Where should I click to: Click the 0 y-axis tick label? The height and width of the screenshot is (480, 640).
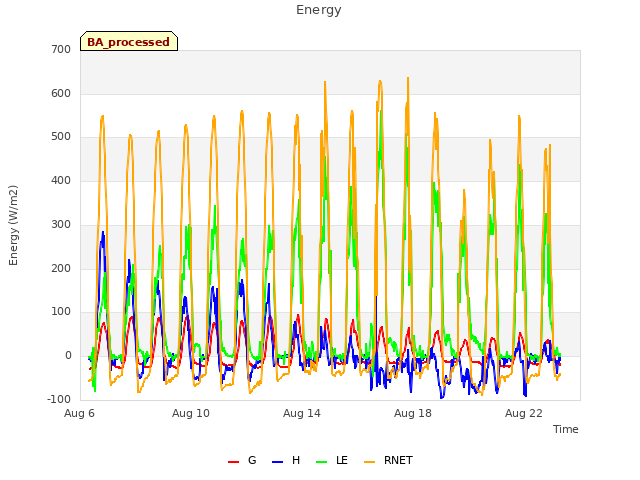click(68, 356)
